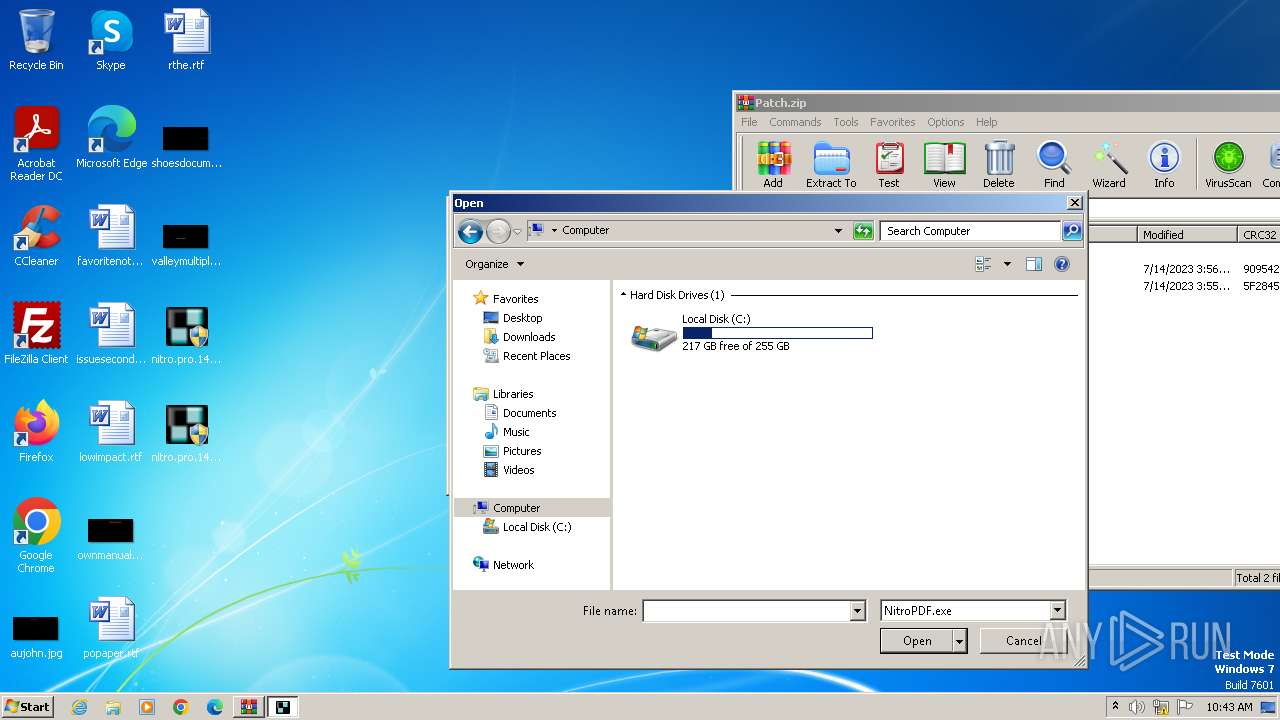1280x720 pixels.
Task: Open the Organize dropdown menu
Action: 494,264
